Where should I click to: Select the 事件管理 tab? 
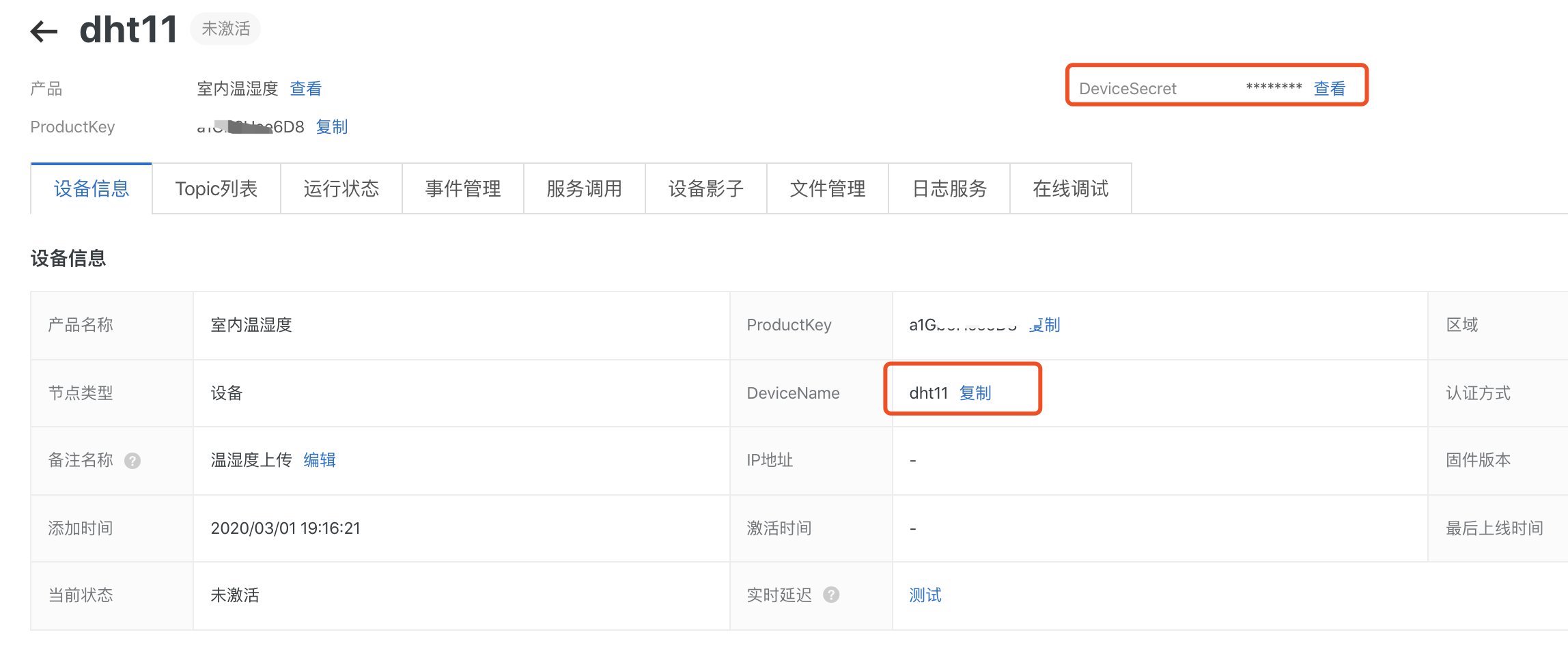pyautogui.click(x=462, y=189)
